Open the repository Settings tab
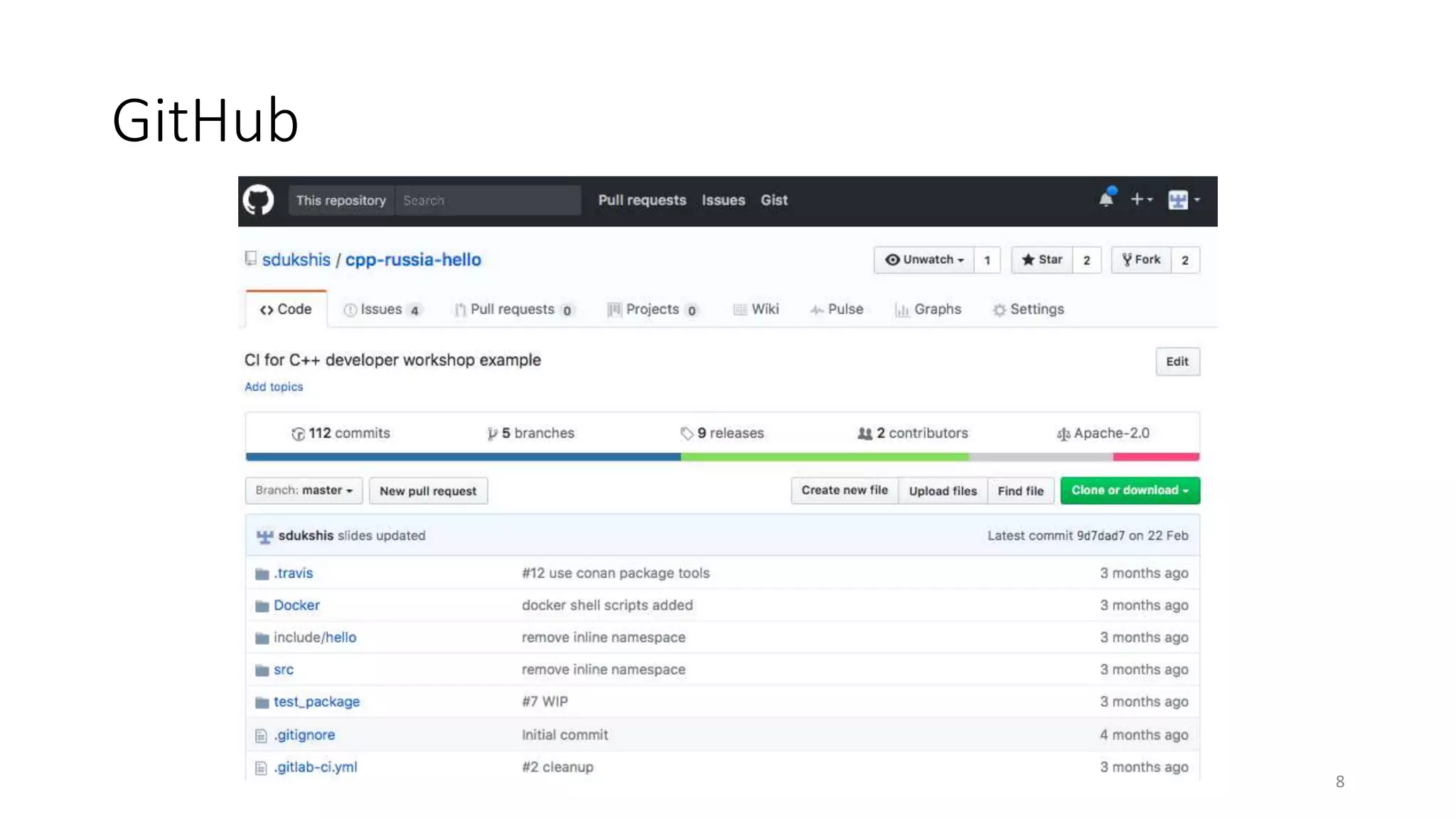Image resolution: width=1456 pixels, height=819 pixels. pyautogui.click(x=1028, y=310)
